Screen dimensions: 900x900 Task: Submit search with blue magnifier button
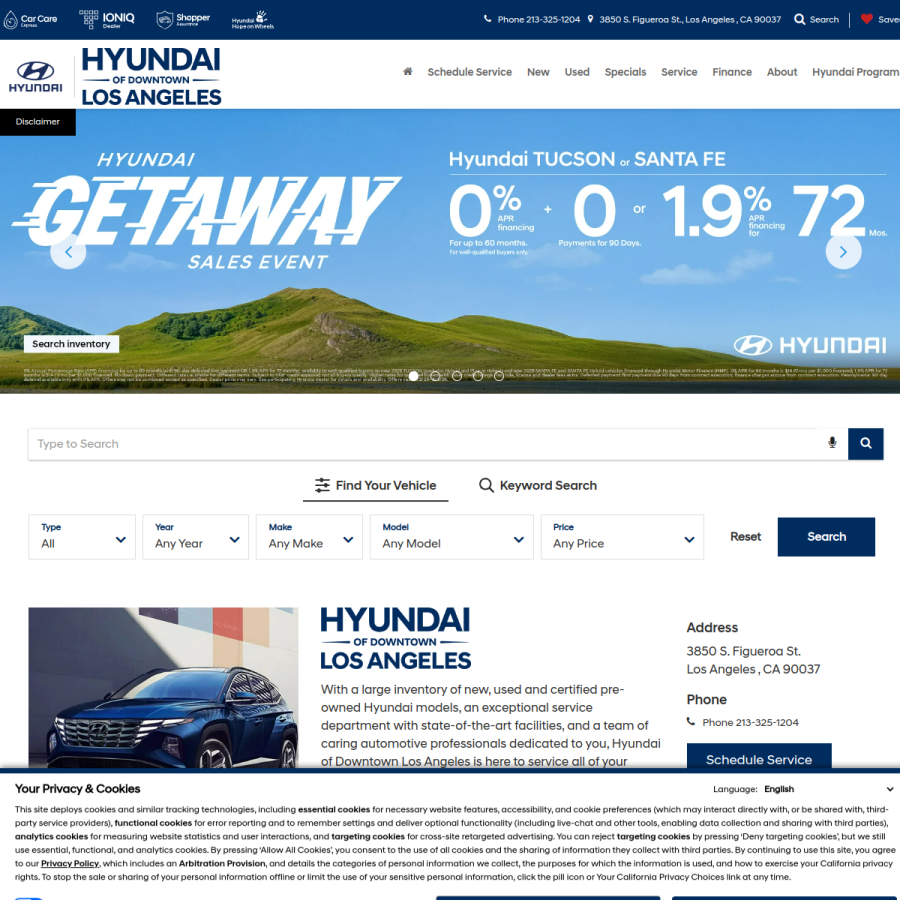(866, 444)
